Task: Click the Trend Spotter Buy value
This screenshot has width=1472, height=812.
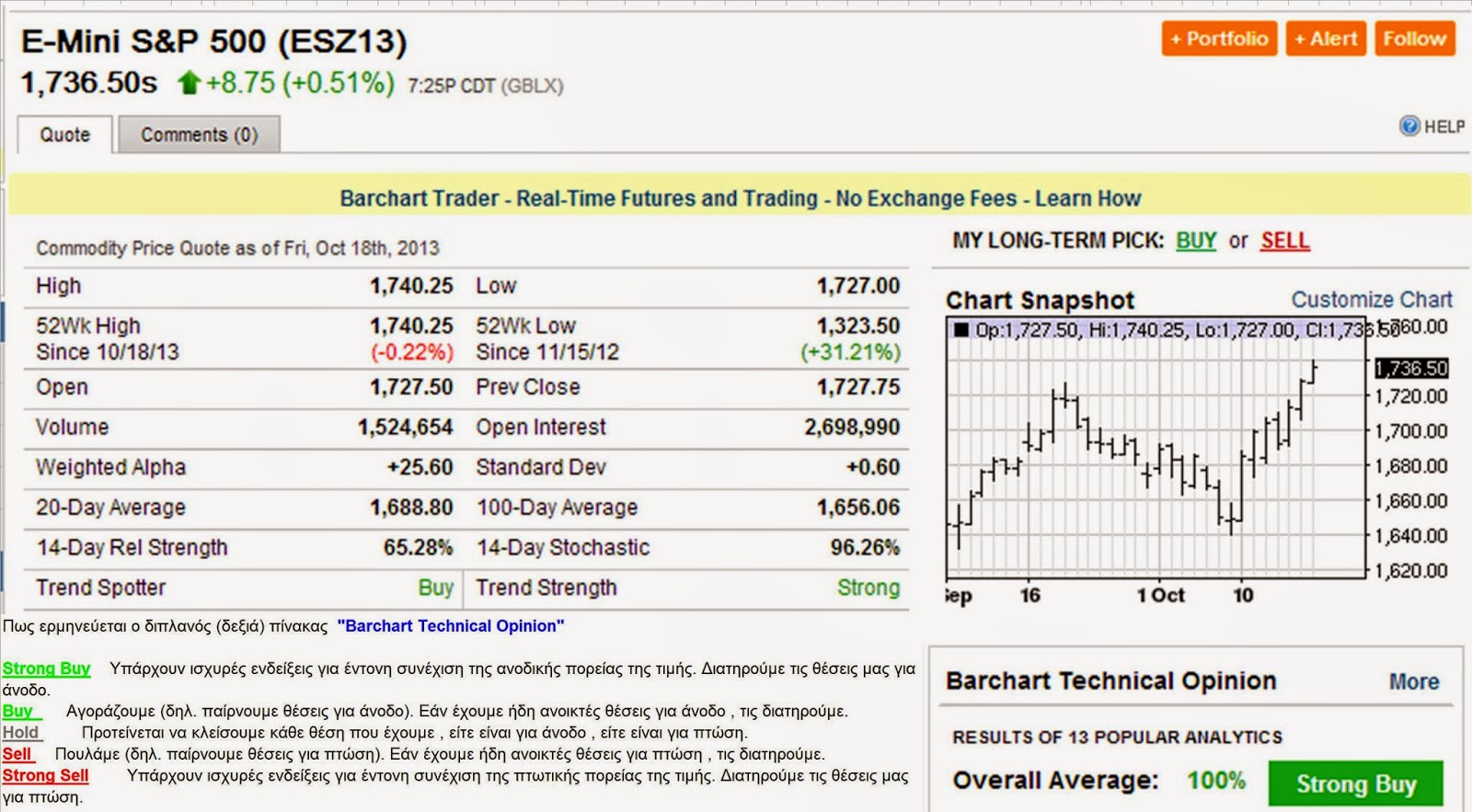Action: [436, 588]
